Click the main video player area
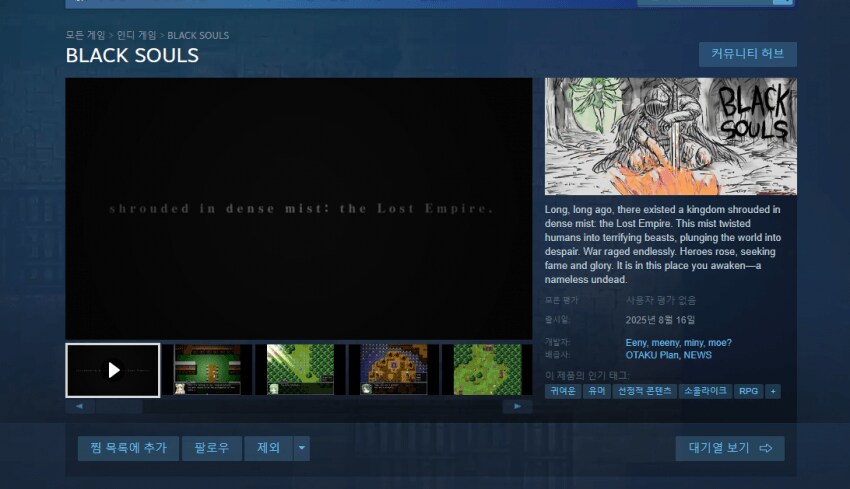Viewport: 850px width, 489px height. pos(299,209)
